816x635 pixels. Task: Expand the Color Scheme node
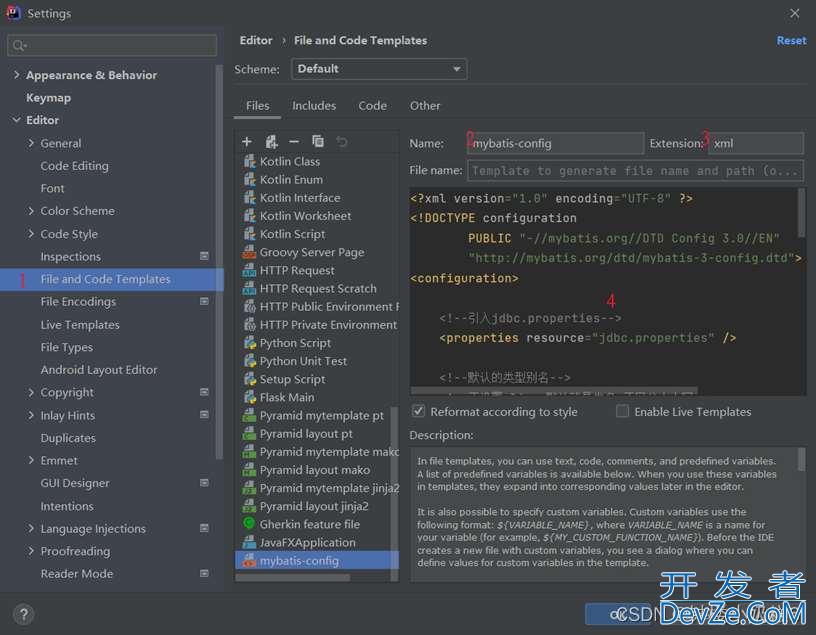tap(31, 211)
